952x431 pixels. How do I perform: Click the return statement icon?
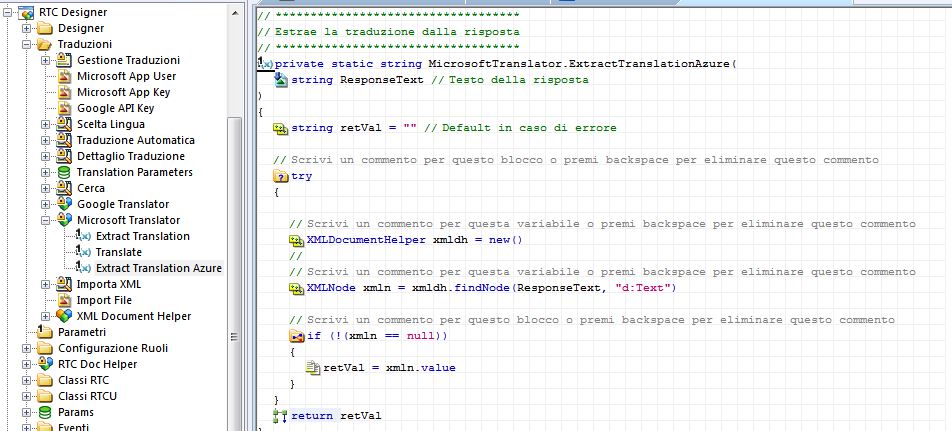(x=280, y=416)
